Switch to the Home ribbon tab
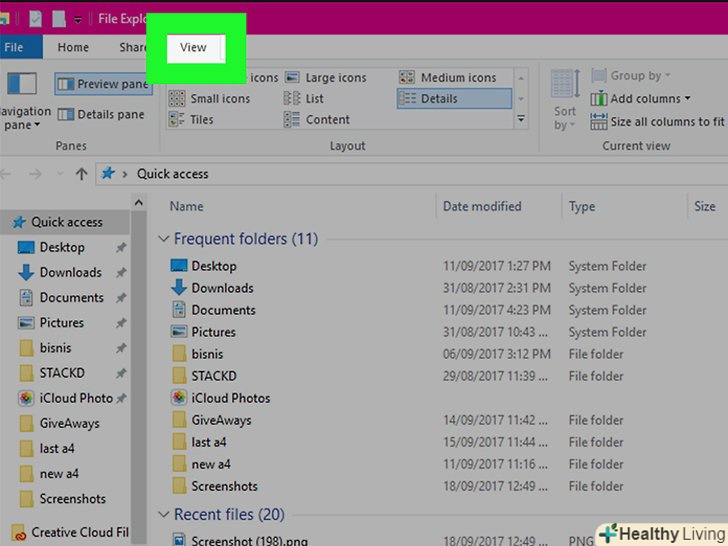 [73, 47]
